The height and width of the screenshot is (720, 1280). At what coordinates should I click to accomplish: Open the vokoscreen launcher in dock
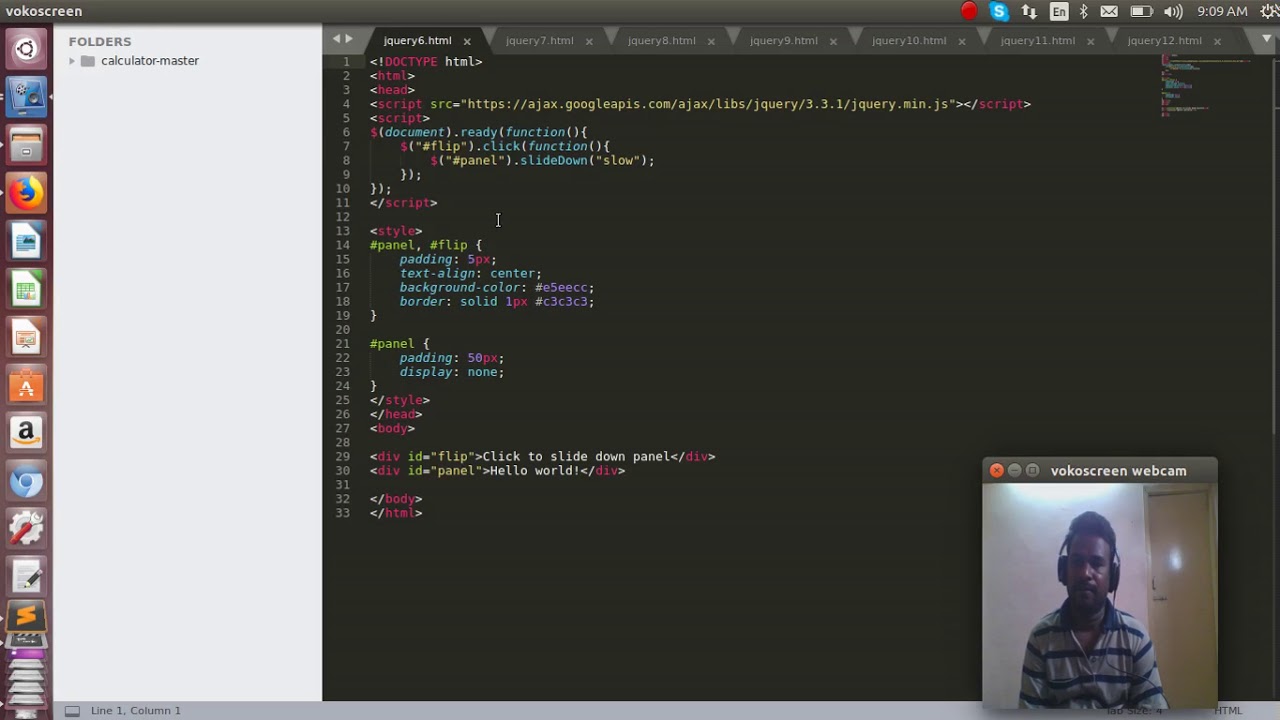pyautogui.click(x=26, y=97)
